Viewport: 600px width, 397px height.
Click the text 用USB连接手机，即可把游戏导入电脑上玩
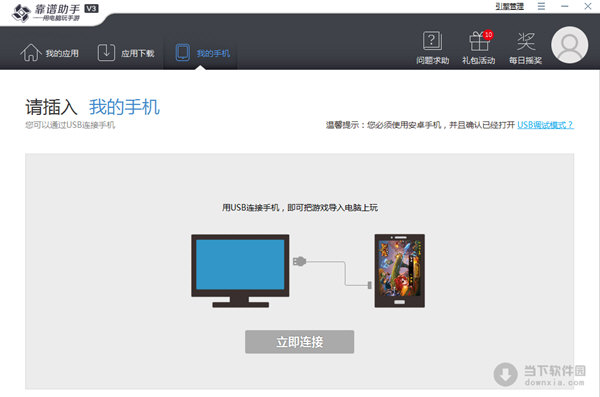pyautogui.click(x=300, y=207)
